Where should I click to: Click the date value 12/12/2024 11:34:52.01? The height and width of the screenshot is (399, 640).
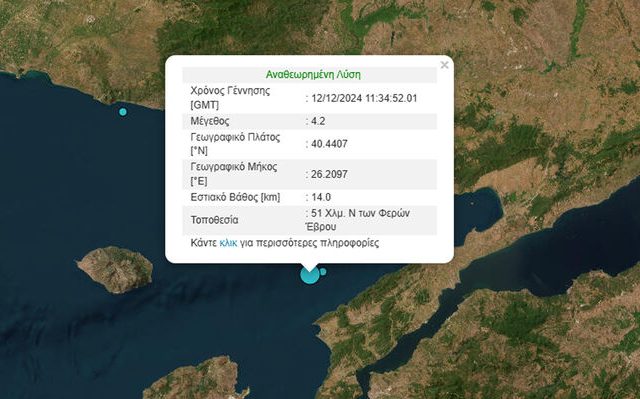pyautogui.click(x=364, y=98)
